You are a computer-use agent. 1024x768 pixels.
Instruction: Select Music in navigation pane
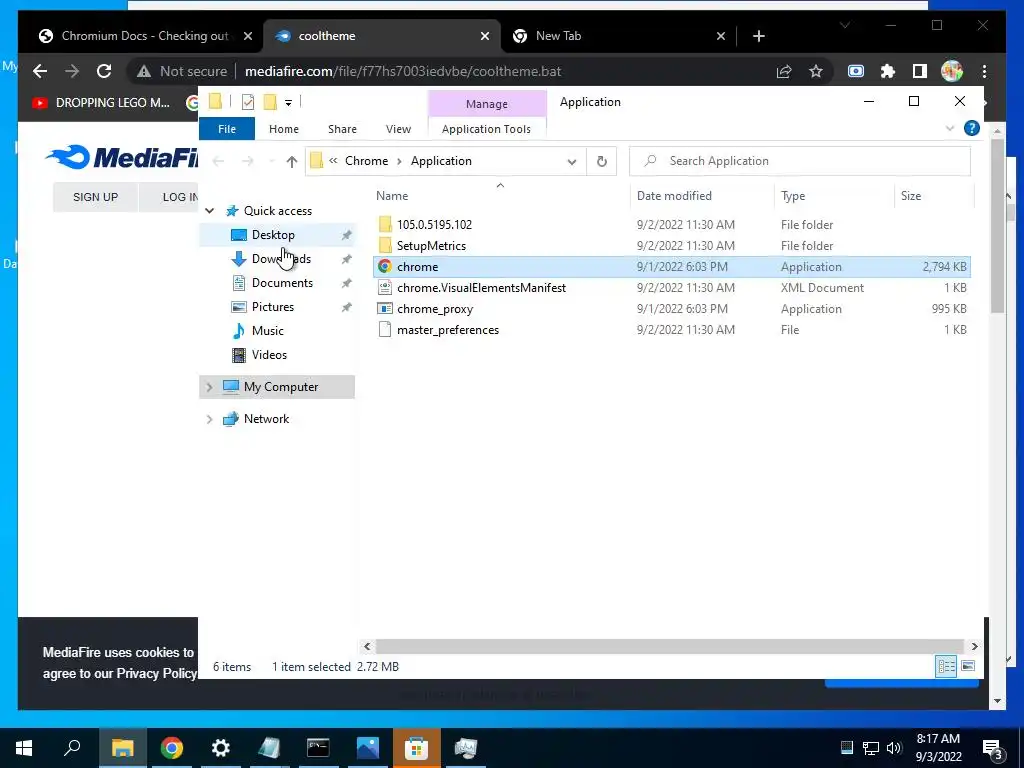(277, 331)
